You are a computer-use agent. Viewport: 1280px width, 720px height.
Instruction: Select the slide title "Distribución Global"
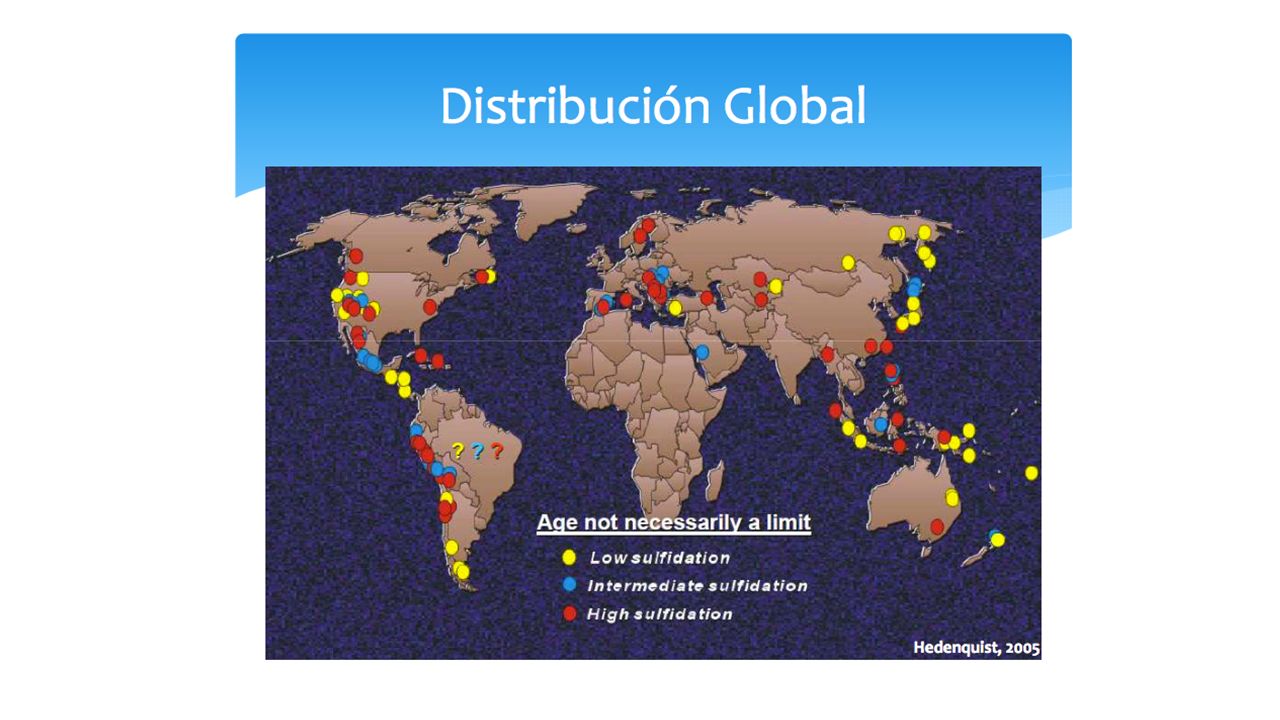click(x=653, y=106)
